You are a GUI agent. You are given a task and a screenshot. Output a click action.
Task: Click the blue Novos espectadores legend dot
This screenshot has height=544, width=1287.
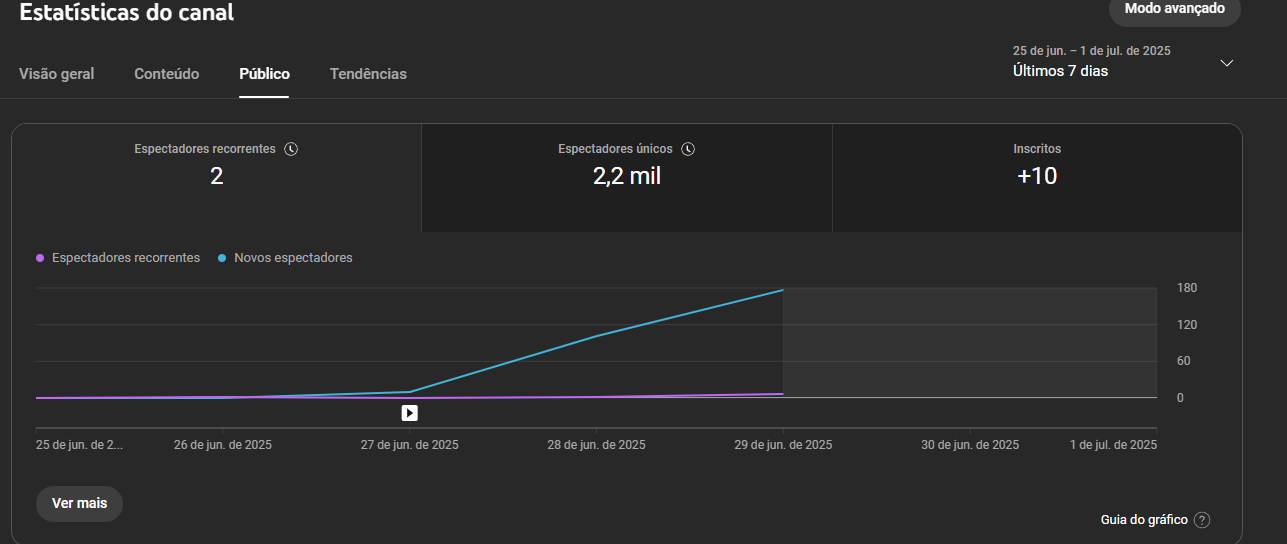click(222, 258)
